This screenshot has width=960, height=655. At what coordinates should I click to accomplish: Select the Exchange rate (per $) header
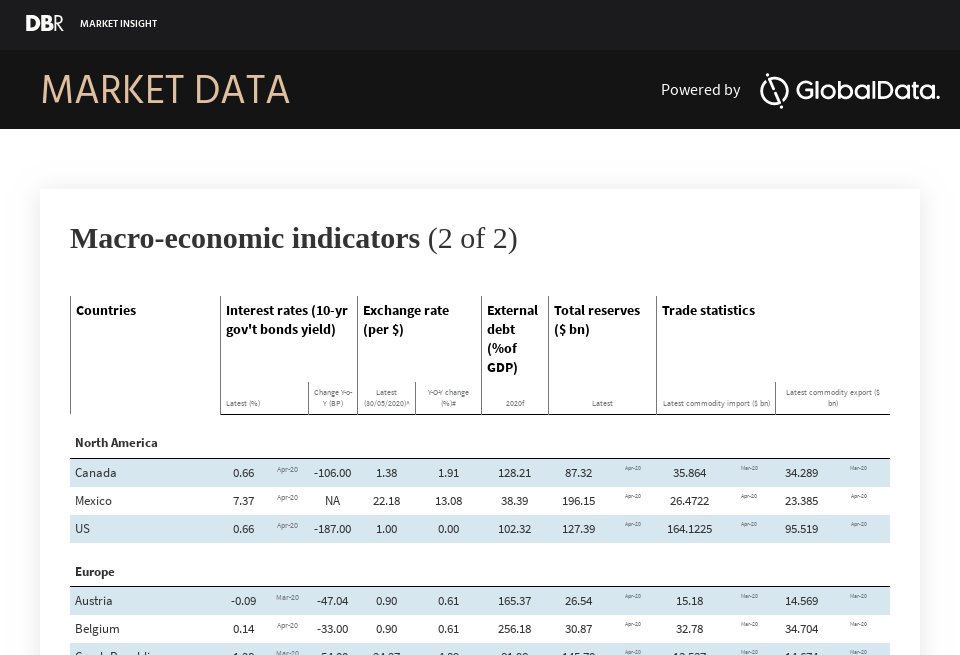(x=406, y=320)
